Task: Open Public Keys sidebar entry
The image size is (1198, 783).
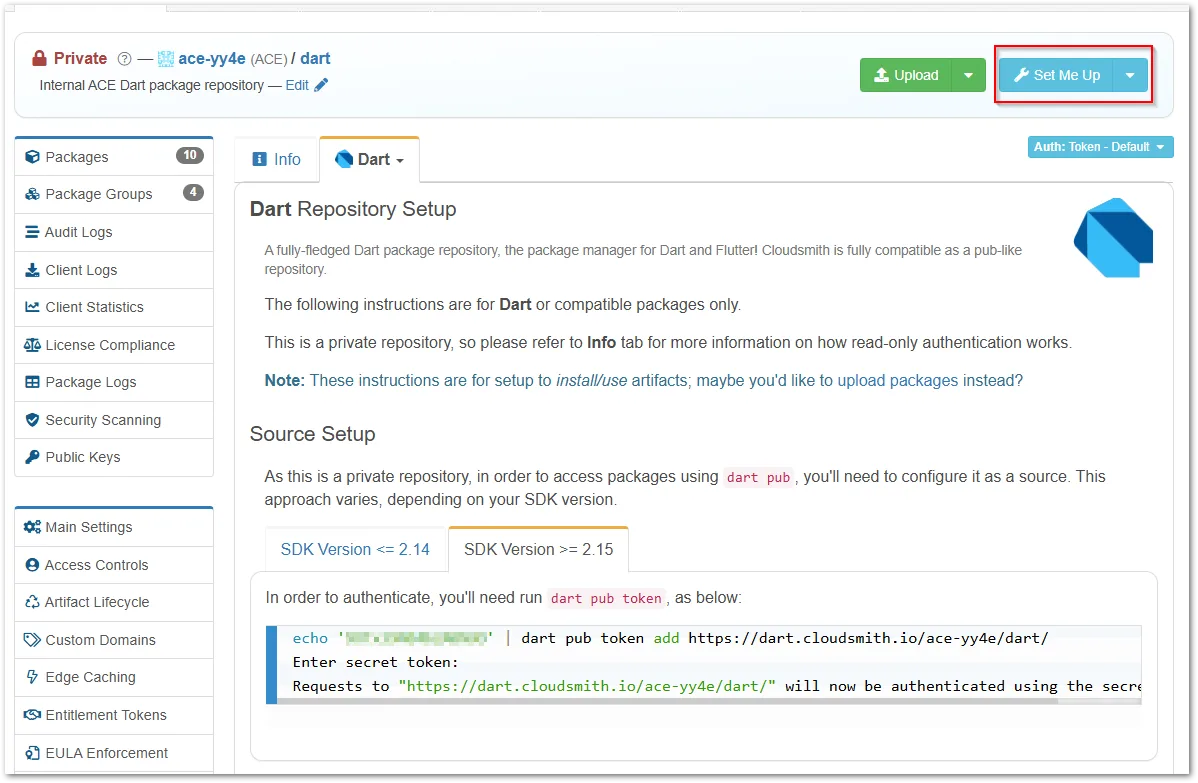Action: (114, 457)
